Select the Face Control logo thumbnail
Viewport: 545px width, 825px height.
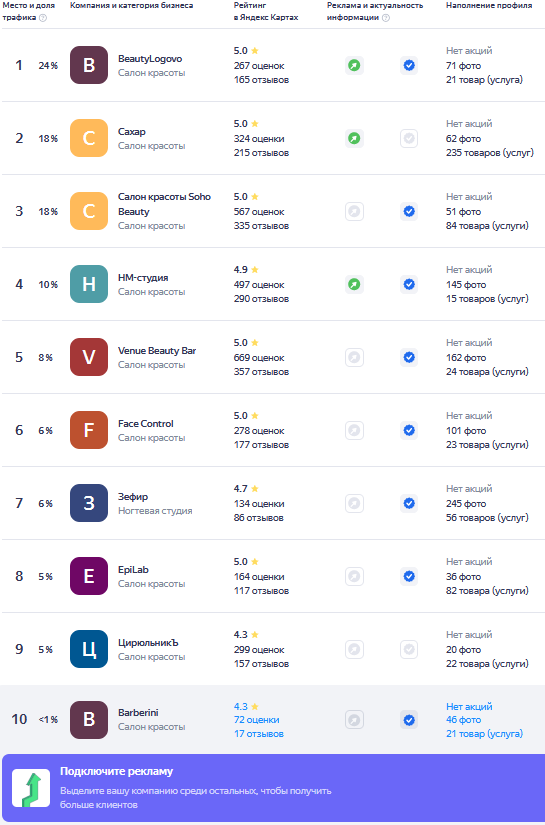89,430
